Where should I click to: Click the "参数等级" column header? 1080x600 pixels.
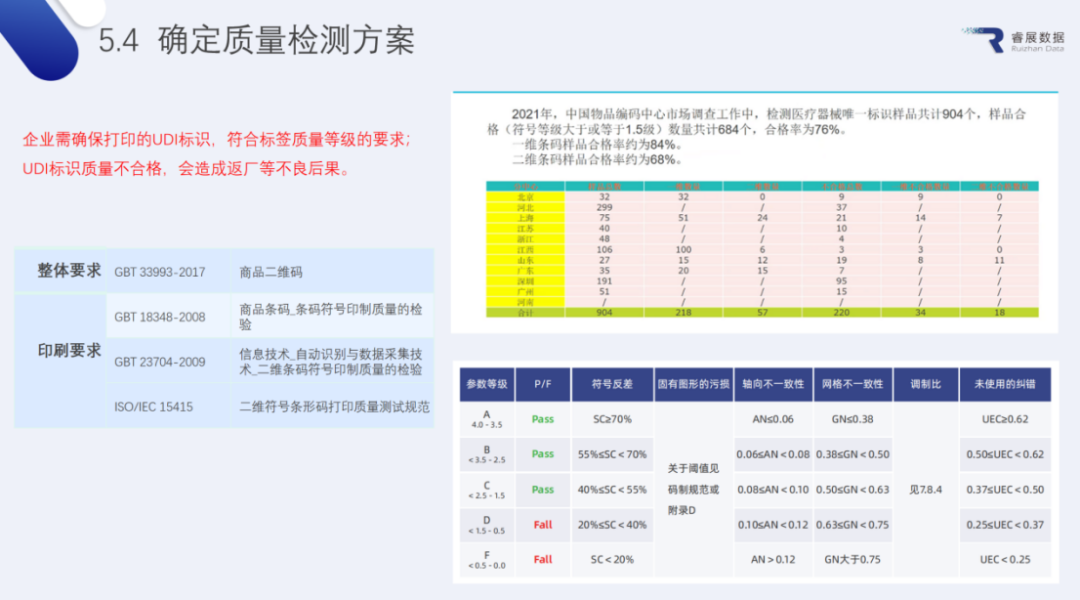coord(487,384)
